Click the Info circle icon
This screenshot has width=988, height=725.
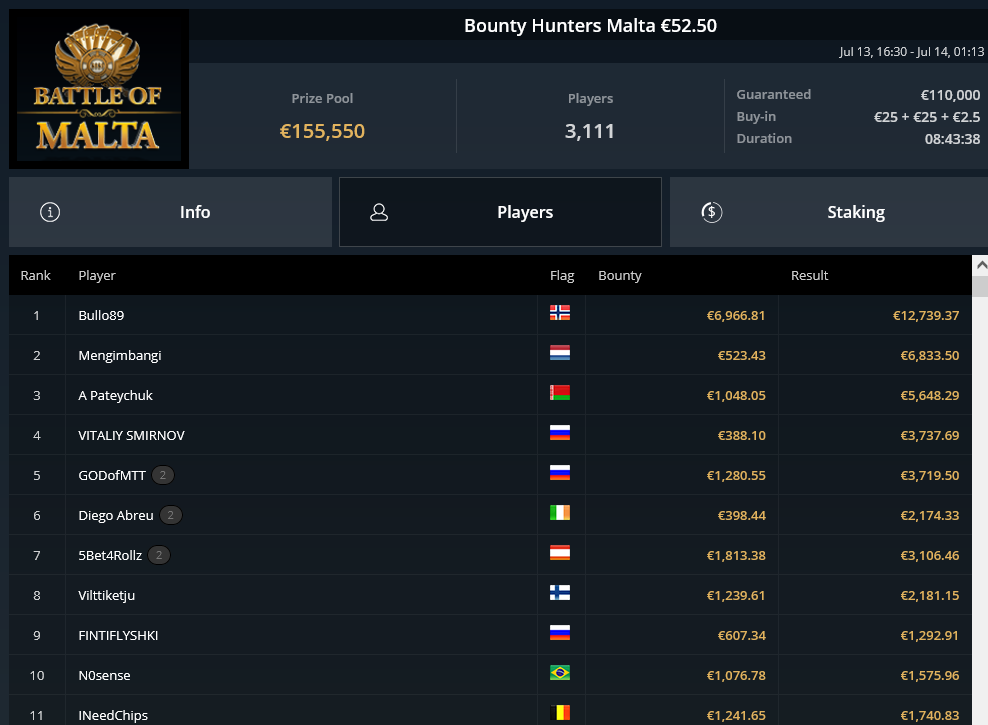point(50,212)
